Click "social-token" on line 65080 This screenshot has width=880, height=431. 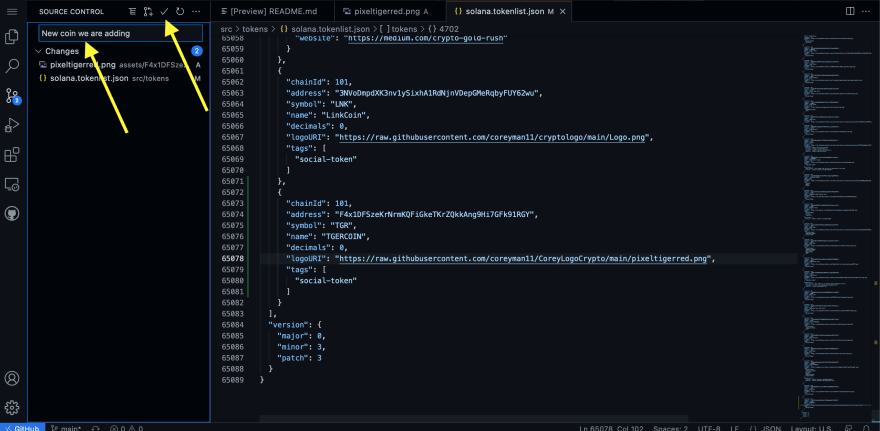(x=326, y=280)
